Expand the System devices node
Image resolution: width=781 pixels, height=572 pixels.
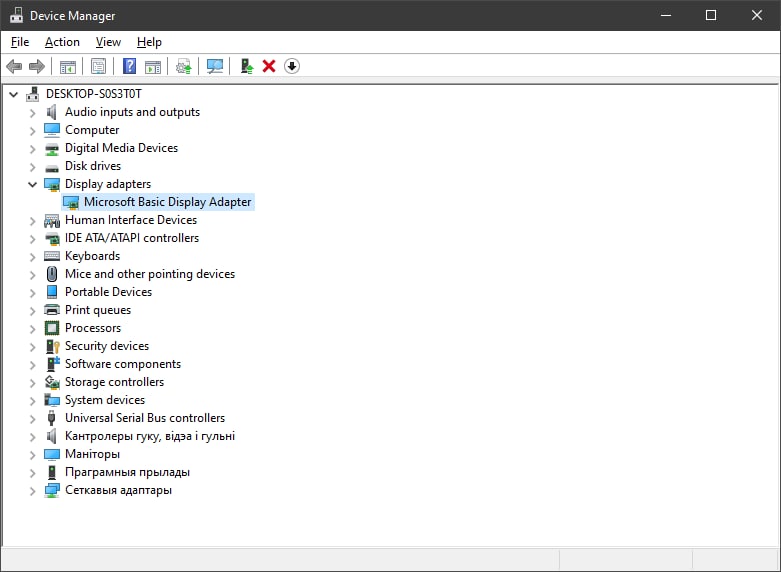pos(32,400)
